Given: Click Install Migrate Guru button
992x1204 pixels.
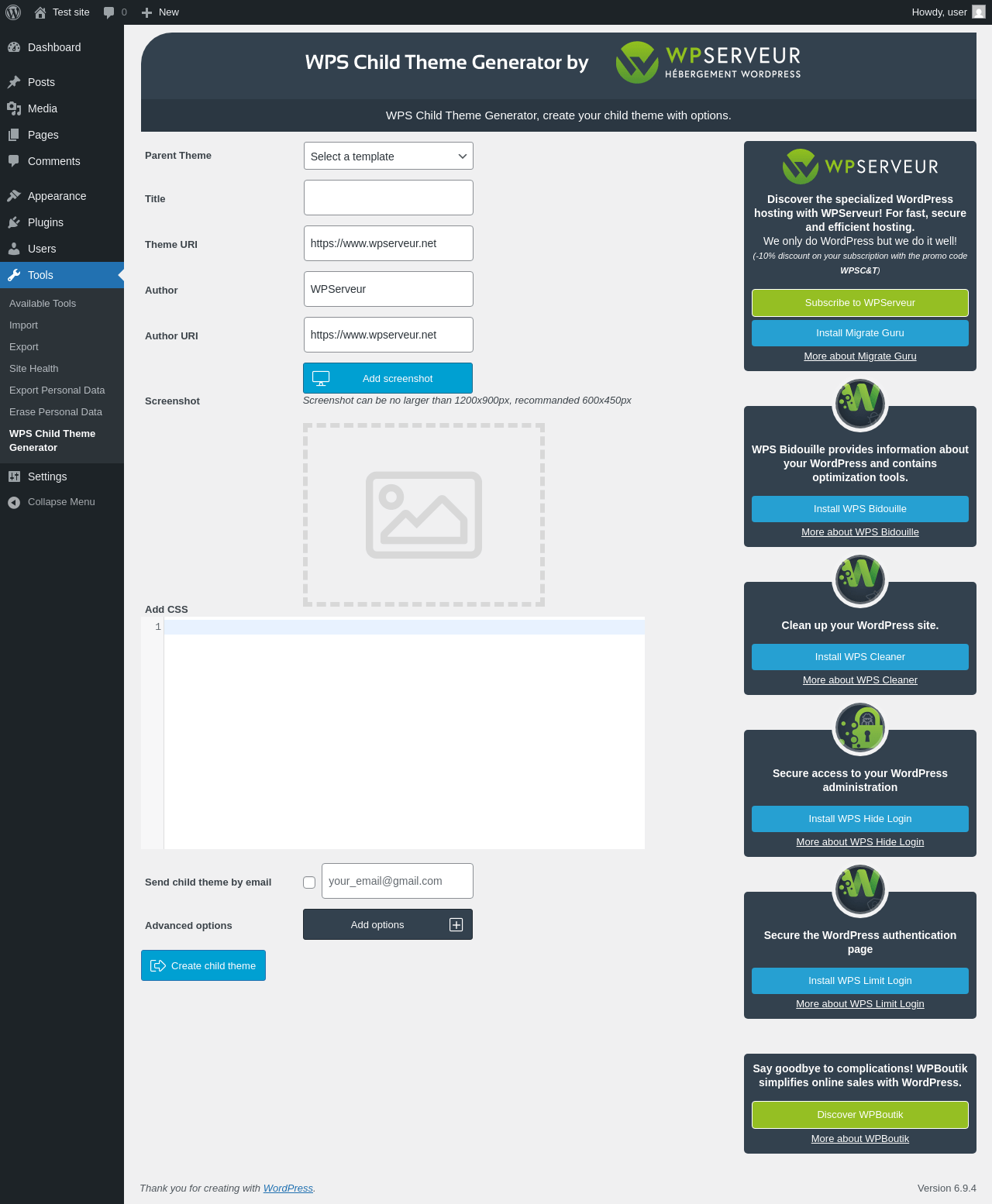Looking at the screenshot, I should pyautogui.click(x=860, y=333).
